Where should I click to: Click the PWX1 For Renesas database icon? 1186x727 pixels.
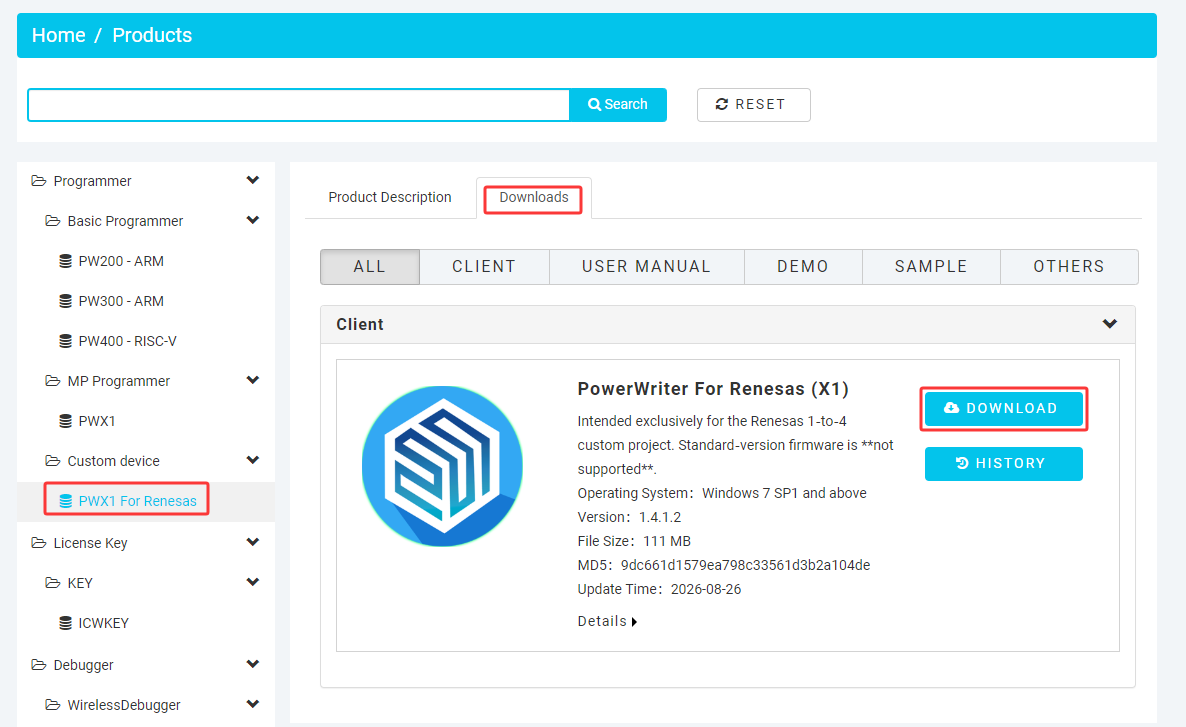pyautogui.click(x=66, y=501)
